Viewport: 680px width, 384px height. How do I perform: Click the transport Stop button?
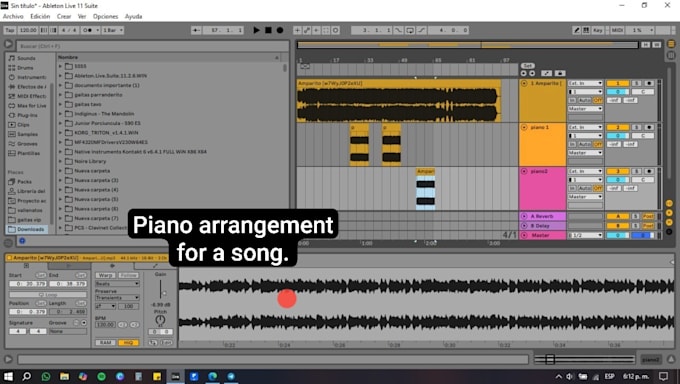point(268,30)
